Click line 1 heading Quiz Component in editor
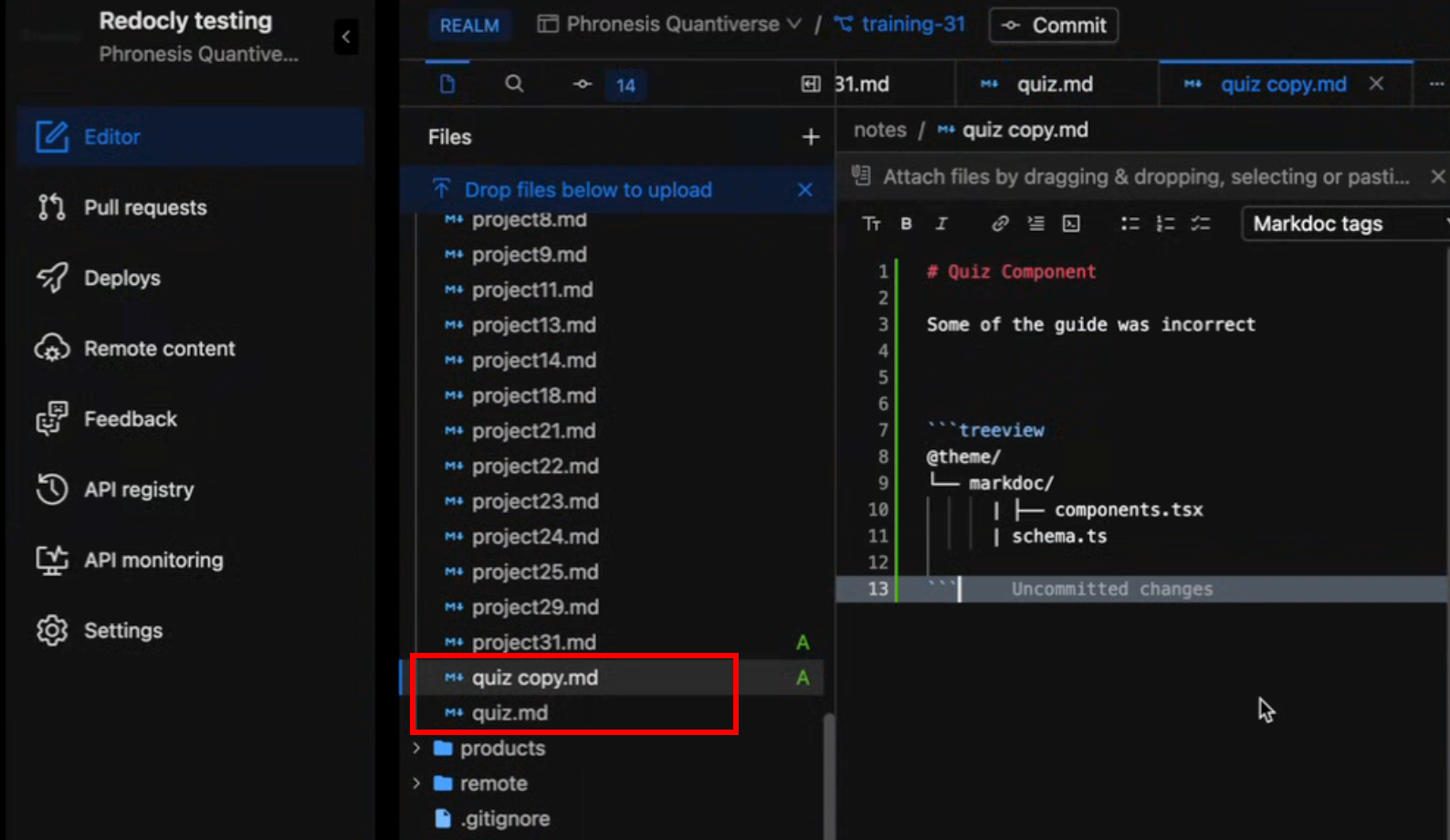 (1011, 271)
